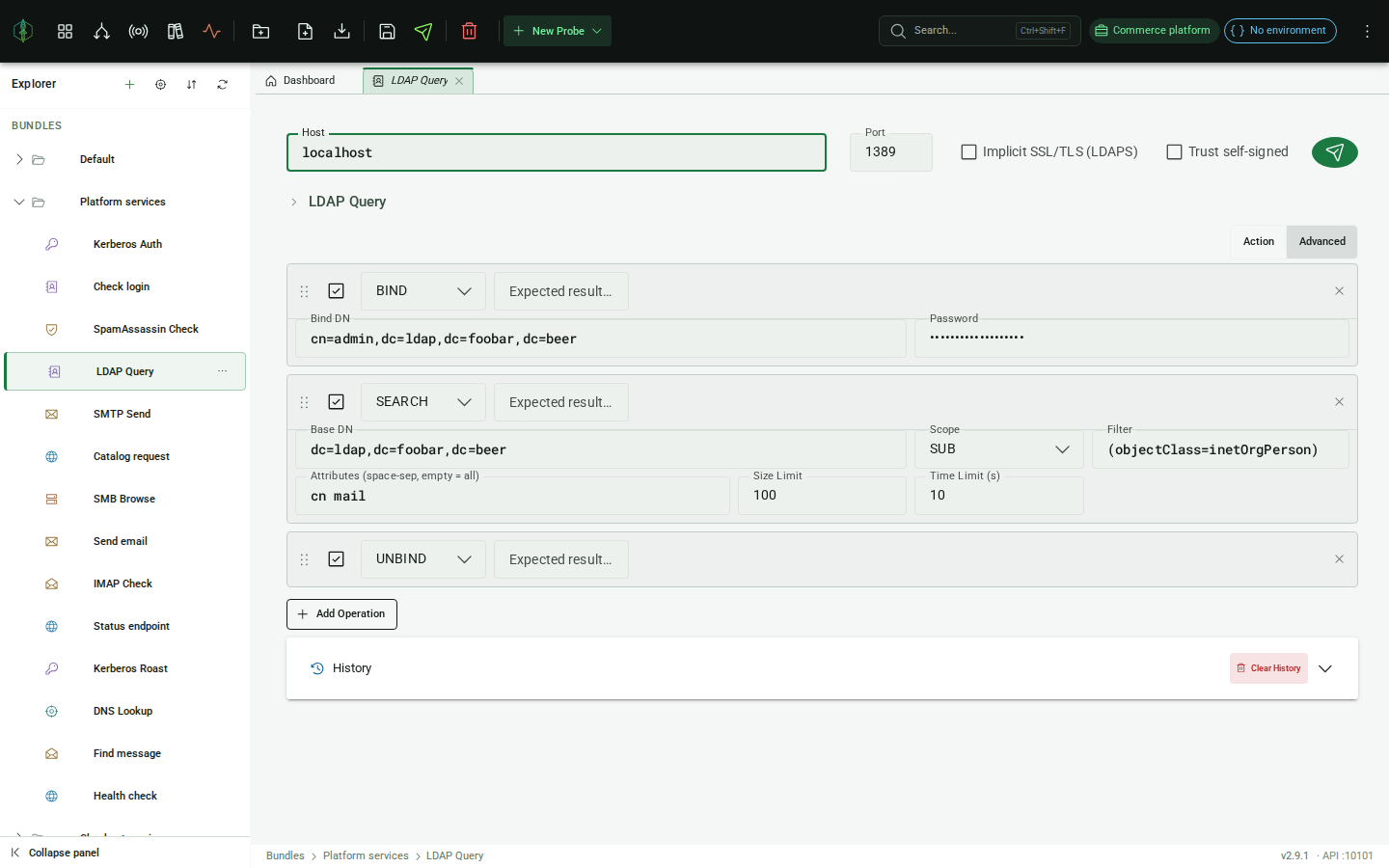The image size is (1389, 868).
Task: Click the Explorer sort icon
Action: click(x=191, y=84)
